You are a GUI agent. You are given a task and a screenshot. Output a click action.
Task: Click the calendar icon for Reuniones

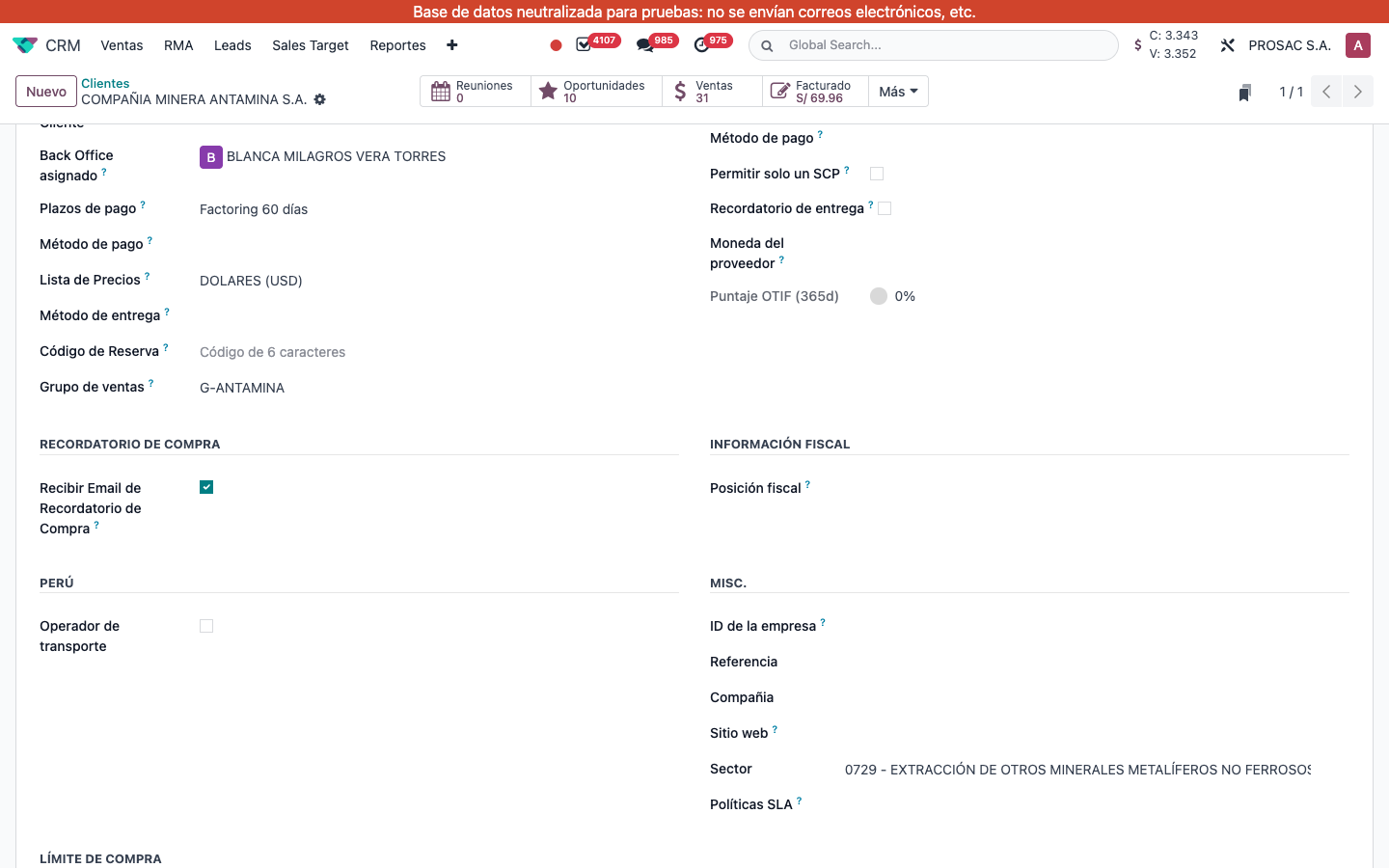coord(441,92)
